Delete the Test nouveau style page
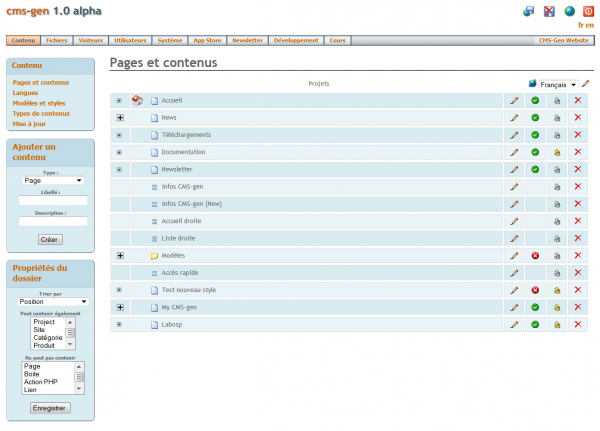This screenshot has width=600, height=431. click(x=578, y=290)
